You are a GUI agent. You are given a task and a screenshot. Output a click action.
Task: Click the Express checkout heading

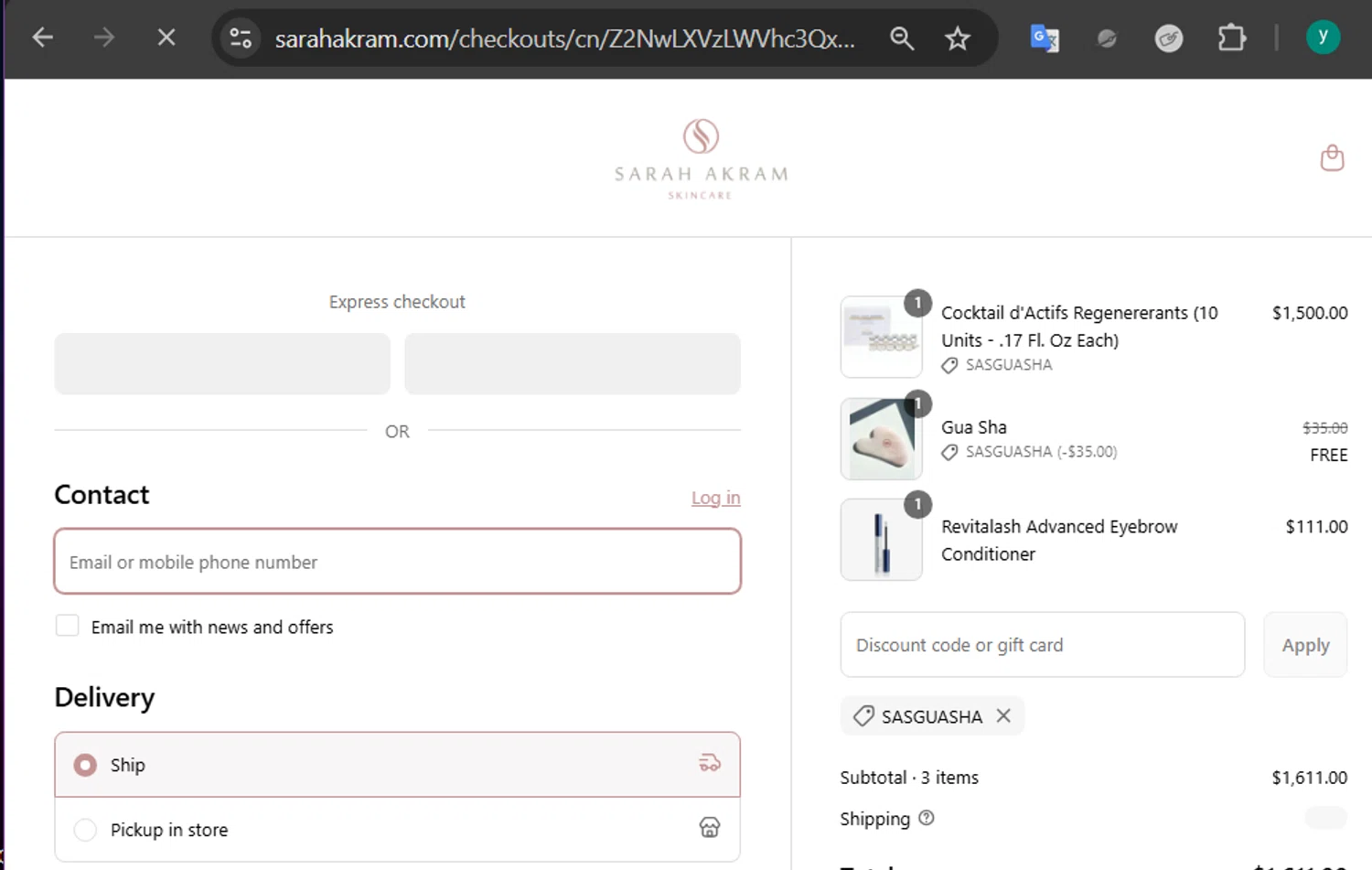pos(397,302)
